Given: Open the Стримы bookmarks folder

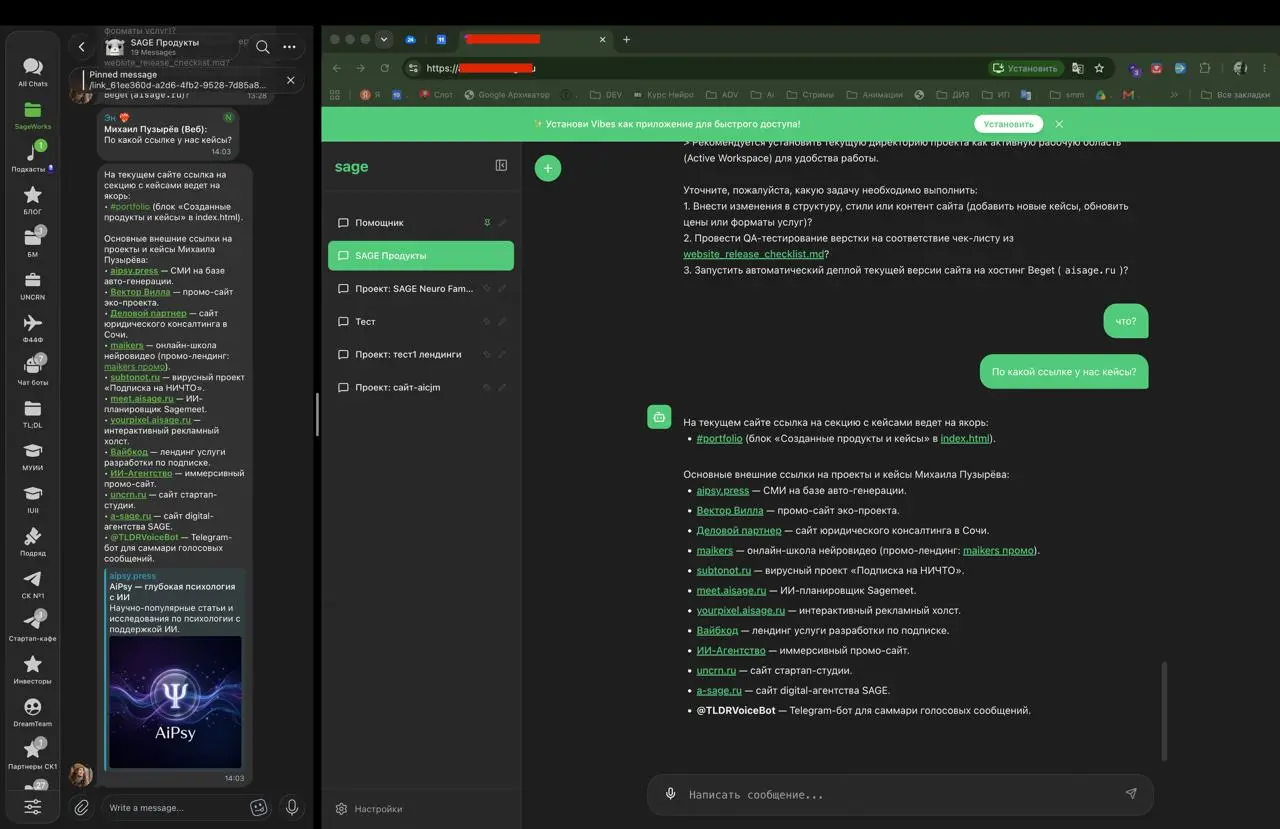Looking at the screenshot, I should [809, 95].
